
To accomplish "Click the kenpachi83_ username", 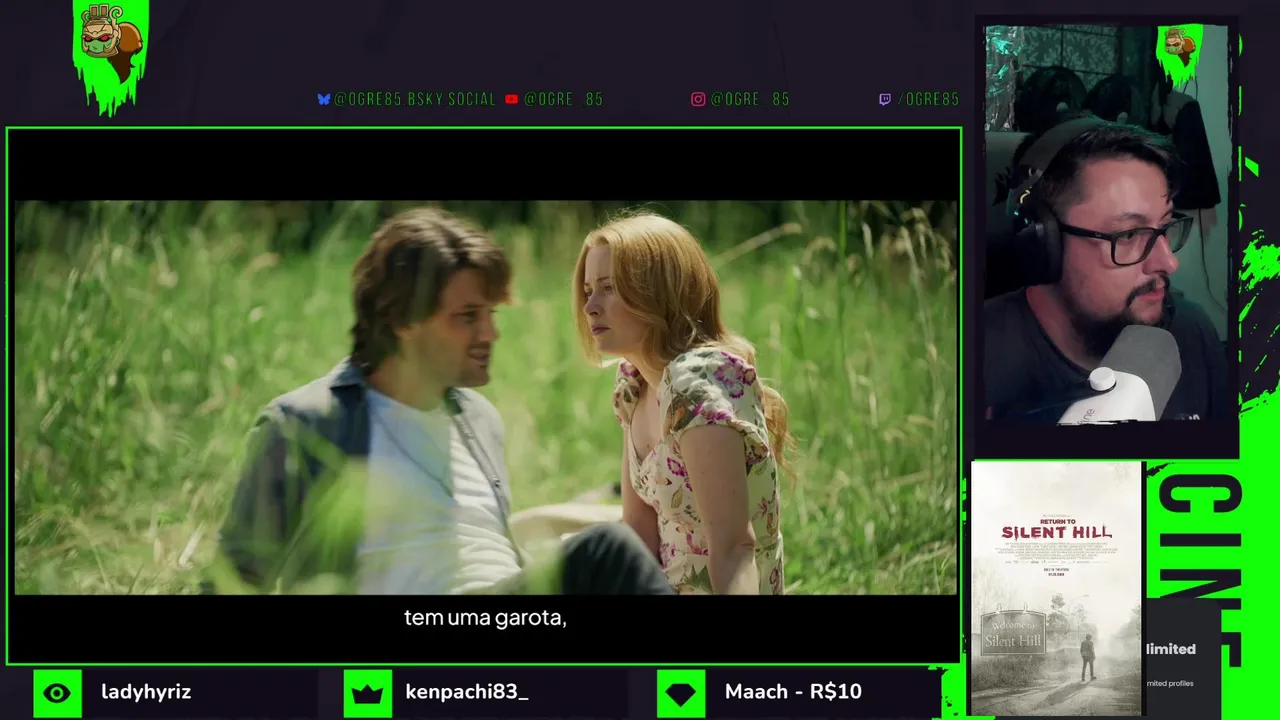I will coord(467,692).
